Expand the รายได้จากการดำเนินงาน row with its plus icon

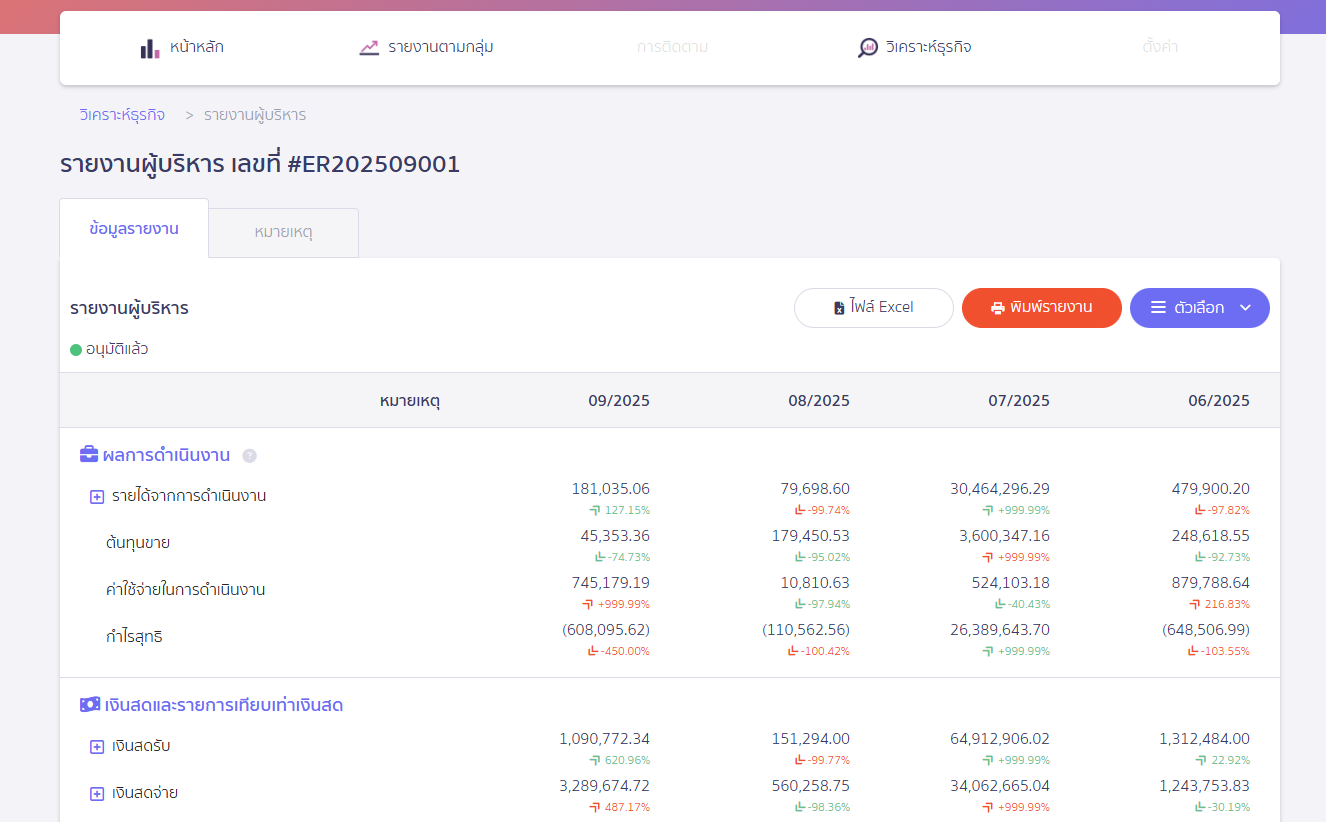[95, 495]
